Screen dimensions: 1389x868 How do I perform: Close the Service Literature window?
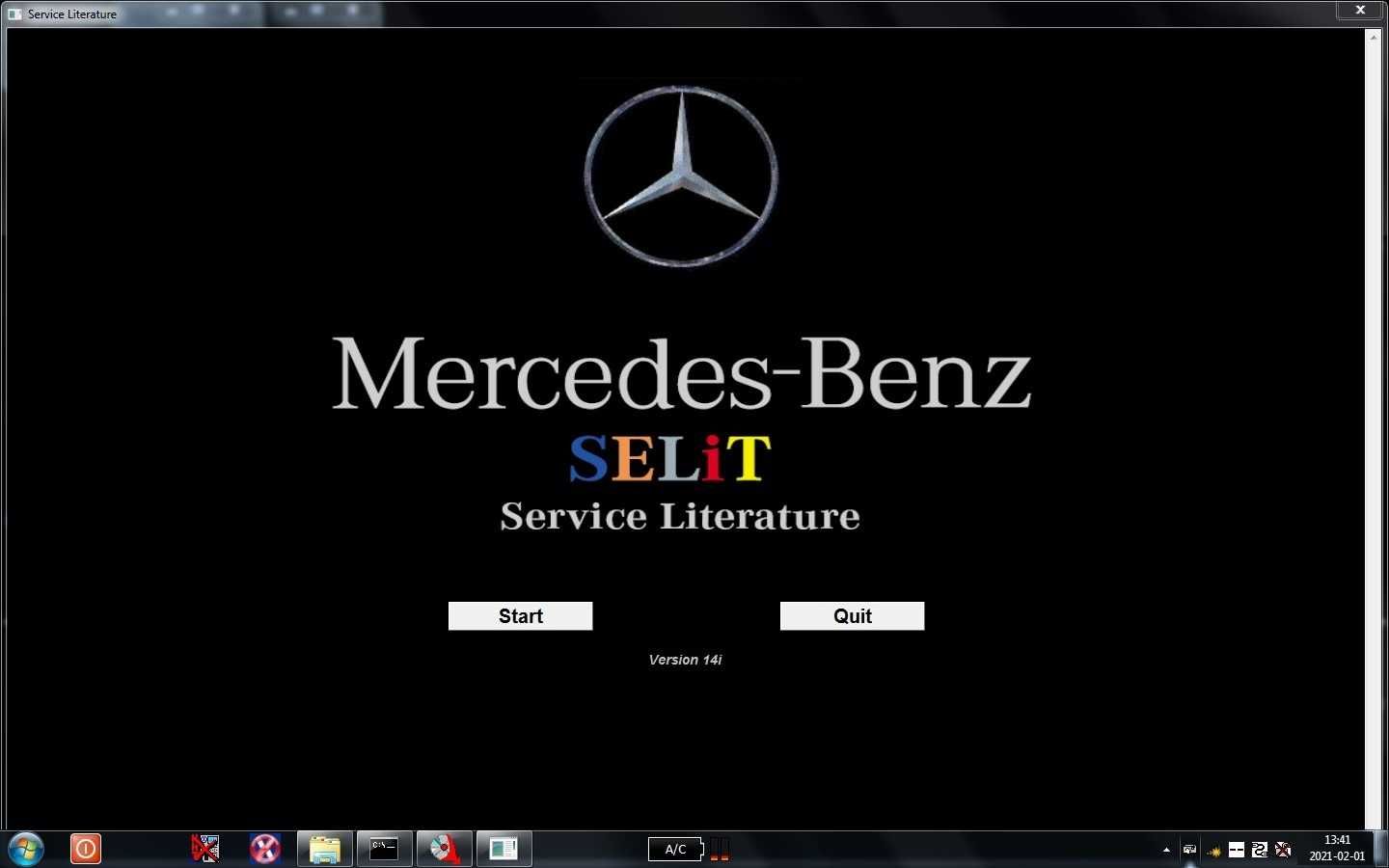(1360, 10)
